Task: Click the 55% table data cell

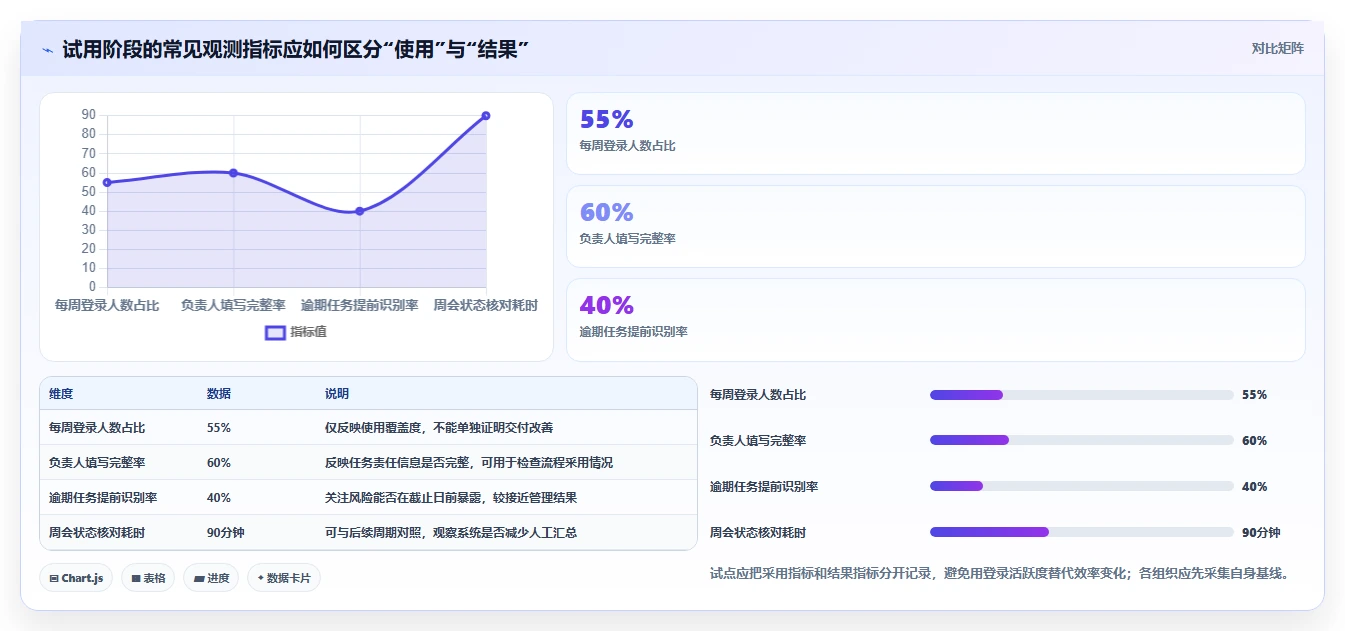Action: coord(219,428)
